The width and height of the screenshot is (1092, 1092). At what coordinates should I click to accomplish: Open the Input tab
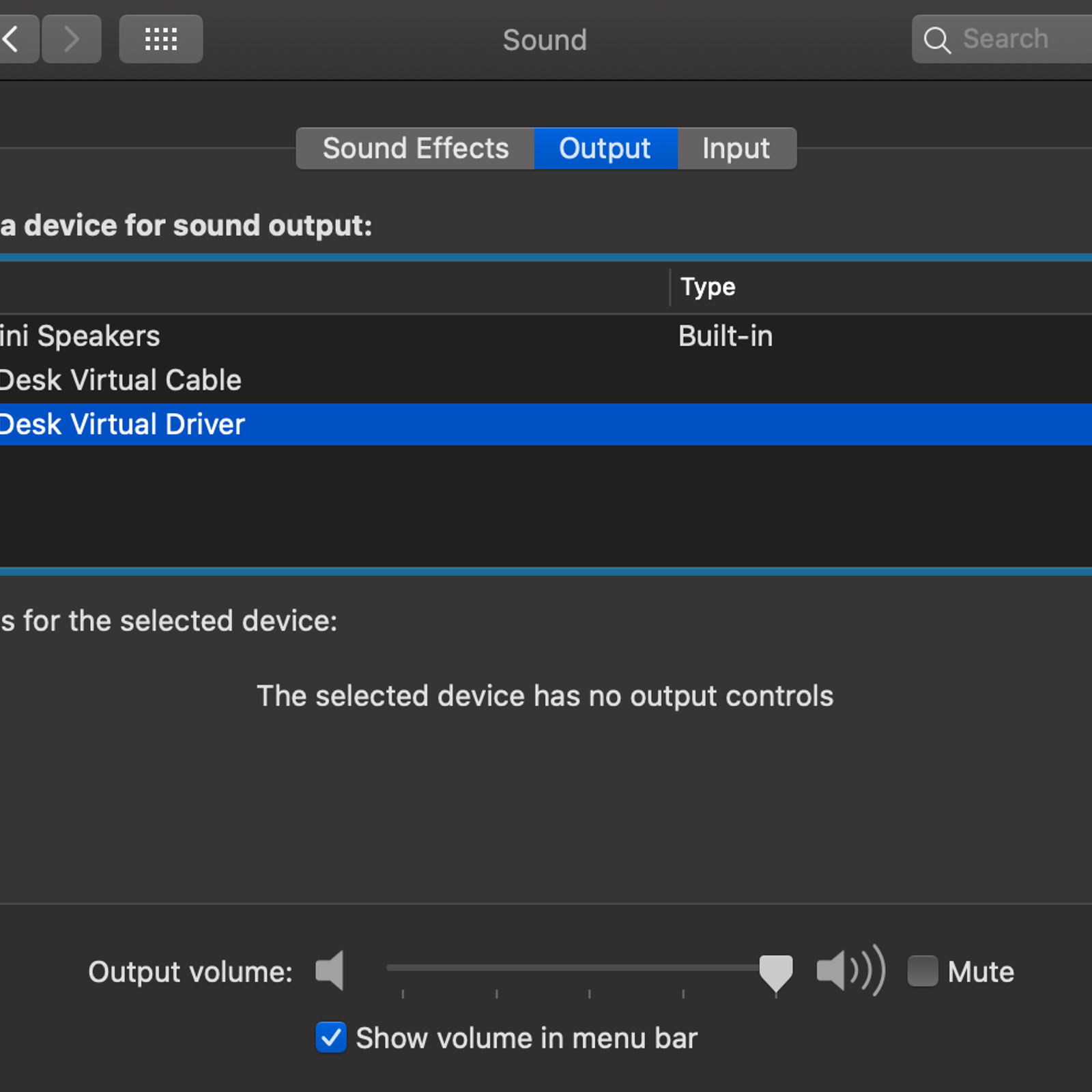(736, 148)
